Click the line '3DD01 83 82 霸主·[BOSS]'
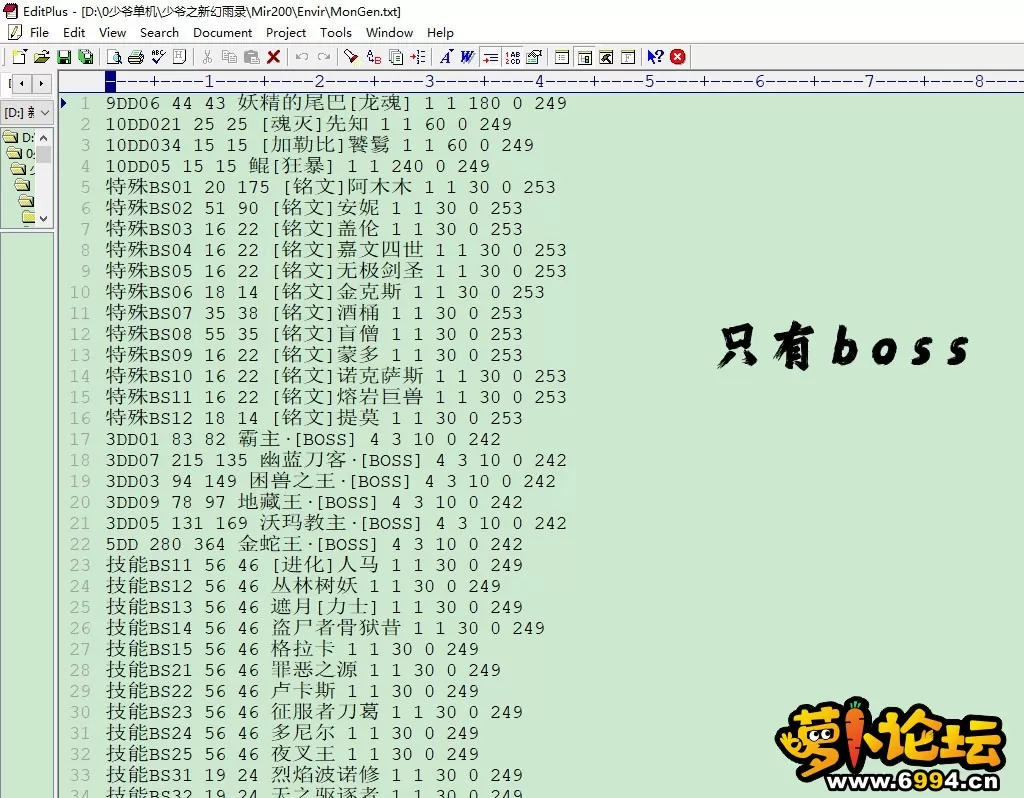The width and height of the screenshot is (1024, 798). pyautogui.click(x=303, y=439)
